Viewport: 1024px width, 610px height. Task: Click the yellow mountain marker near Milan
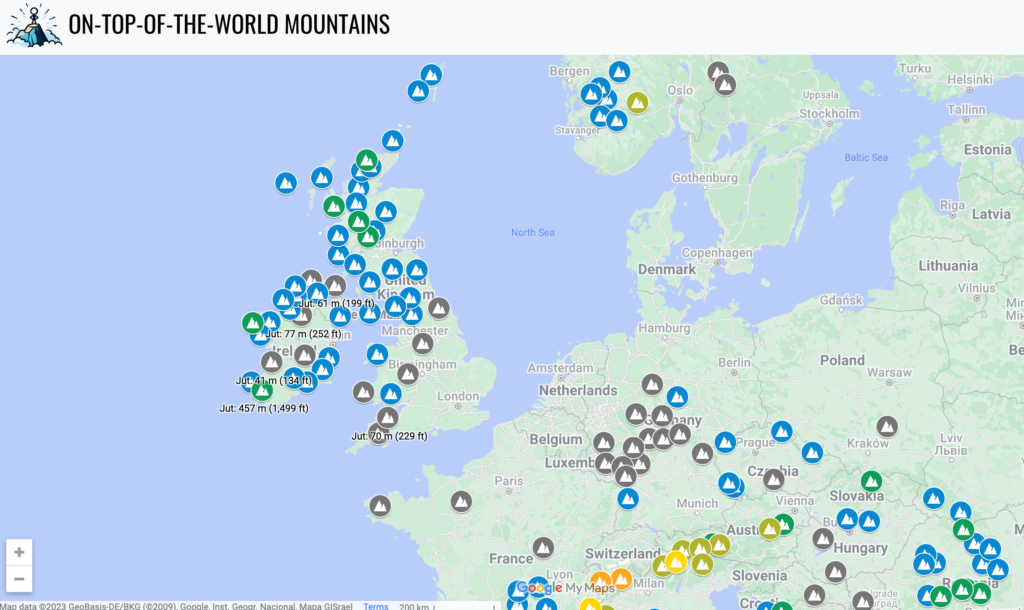(675, 562)
